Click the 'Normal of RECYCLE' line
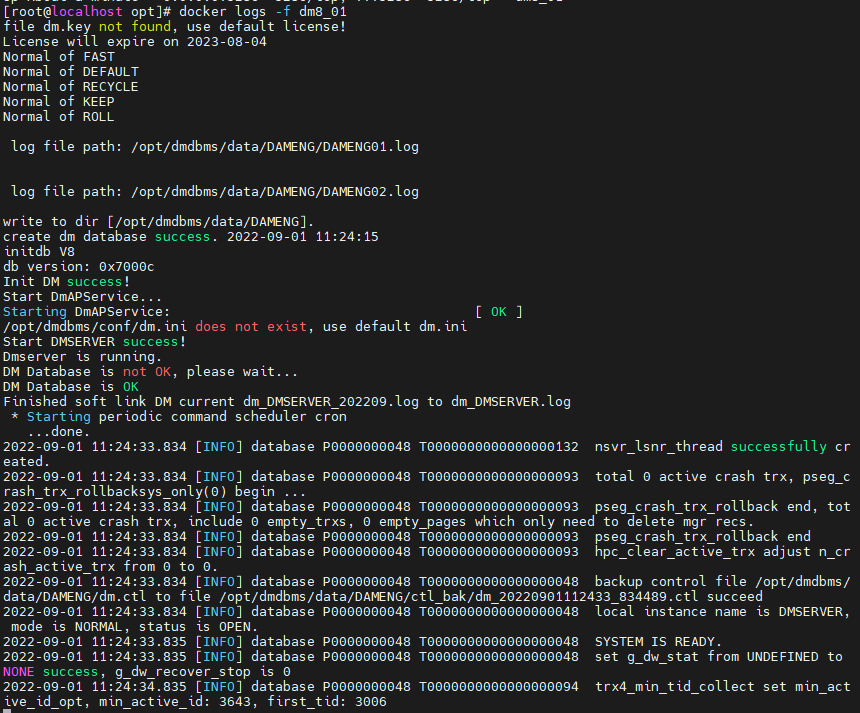Screen dimensions: 860x713 point(70,86)
